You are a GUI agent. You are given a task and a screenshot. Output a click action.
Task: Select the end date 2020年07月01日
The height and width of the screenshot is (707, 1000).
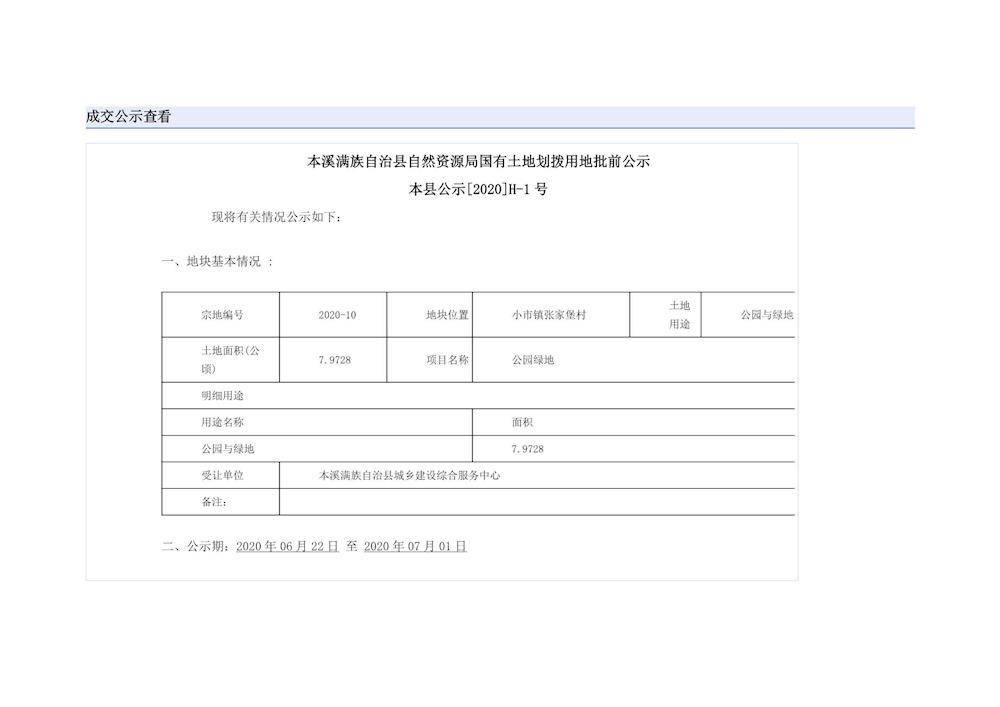[x=415, y=546]
